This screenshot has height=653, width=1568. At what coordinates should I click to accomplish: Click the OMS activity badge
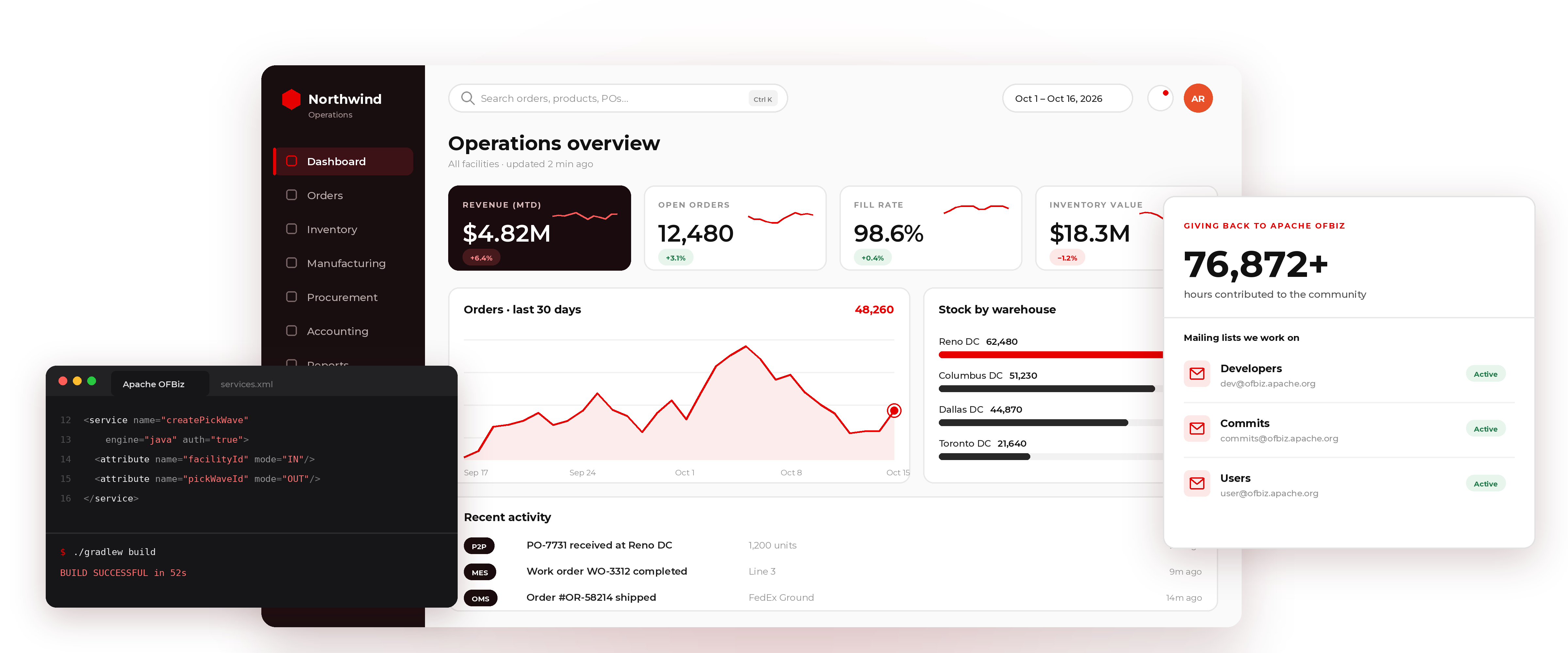pyautogui.click(x=480, y=598)
